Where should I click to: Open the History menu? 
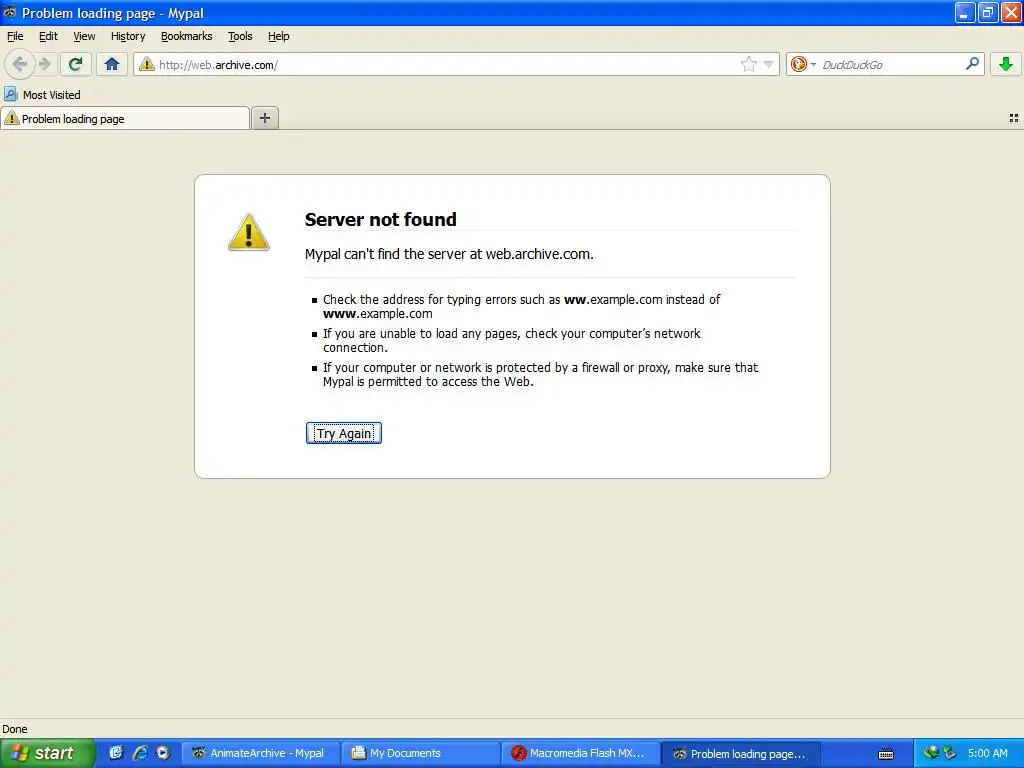pyautogui.click(x=128, y=36)
